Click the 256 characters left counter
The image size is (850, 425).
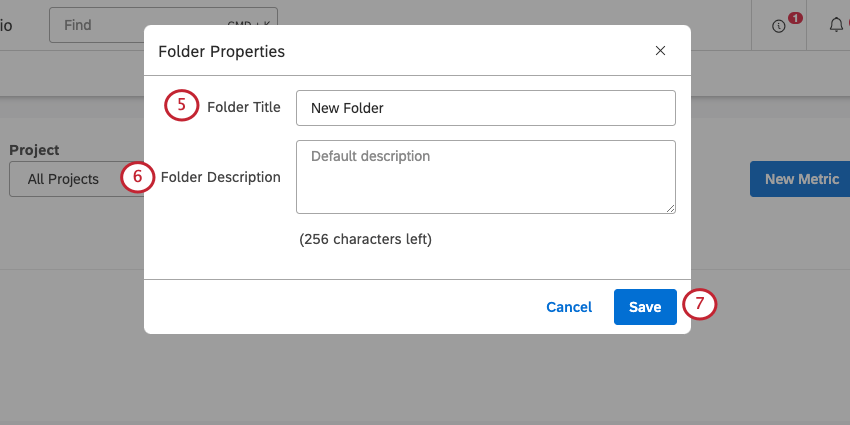click(365, 239)
